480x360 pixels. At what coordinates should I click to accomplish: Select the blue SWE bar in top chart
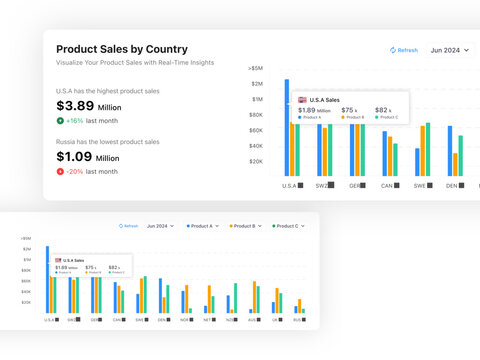click(417, 162)
